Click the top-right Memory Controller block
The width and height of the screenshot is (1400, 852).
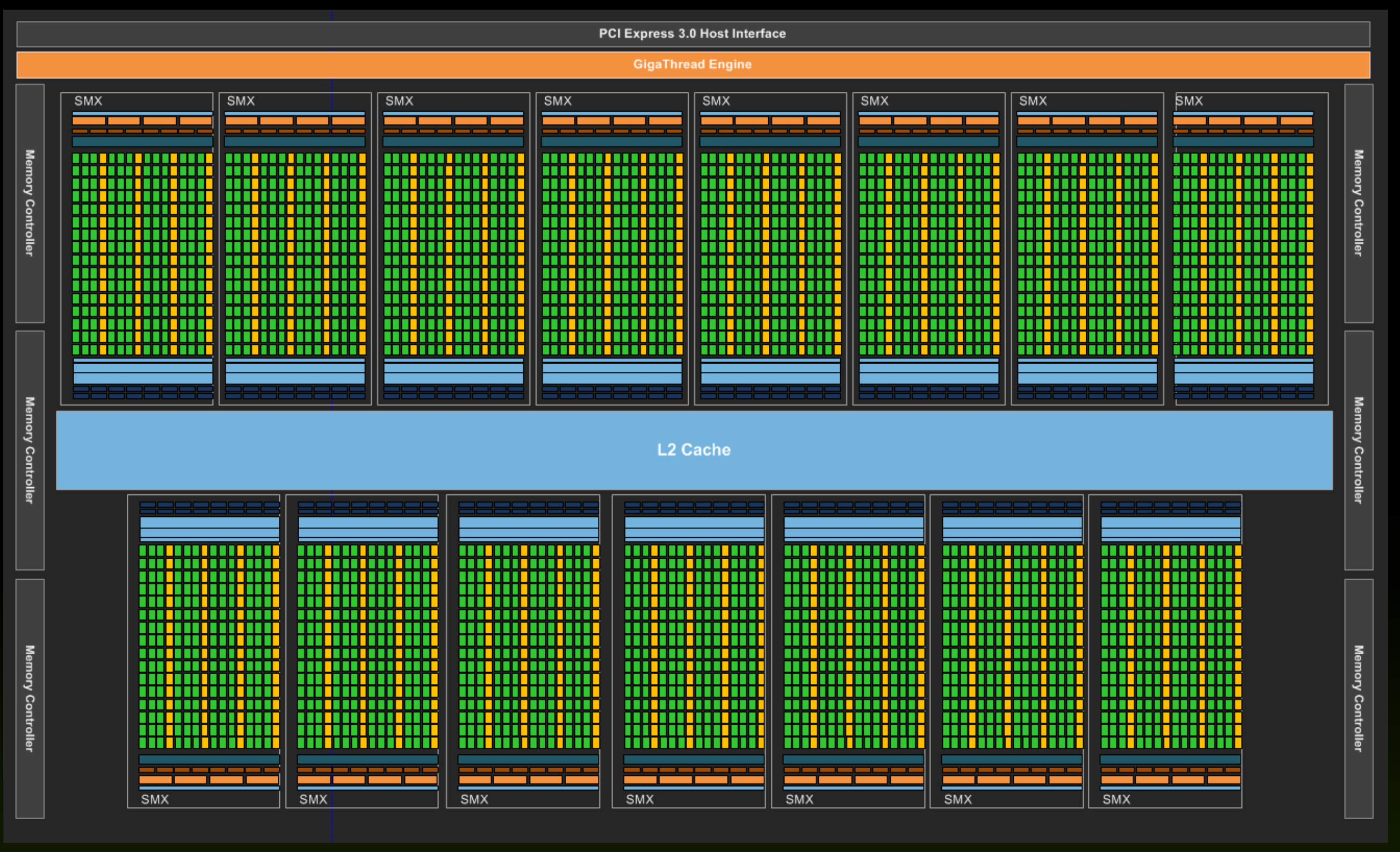click(x=1359, y=204)
